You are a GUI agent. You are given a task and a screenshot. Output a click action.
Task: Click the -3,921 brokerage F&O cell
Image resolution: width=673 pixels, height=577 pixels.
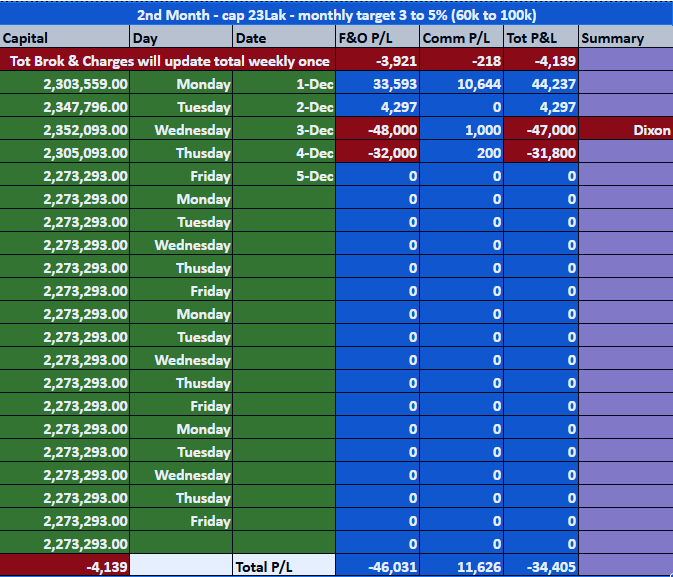pyautogui.click(x=377, y=61)
